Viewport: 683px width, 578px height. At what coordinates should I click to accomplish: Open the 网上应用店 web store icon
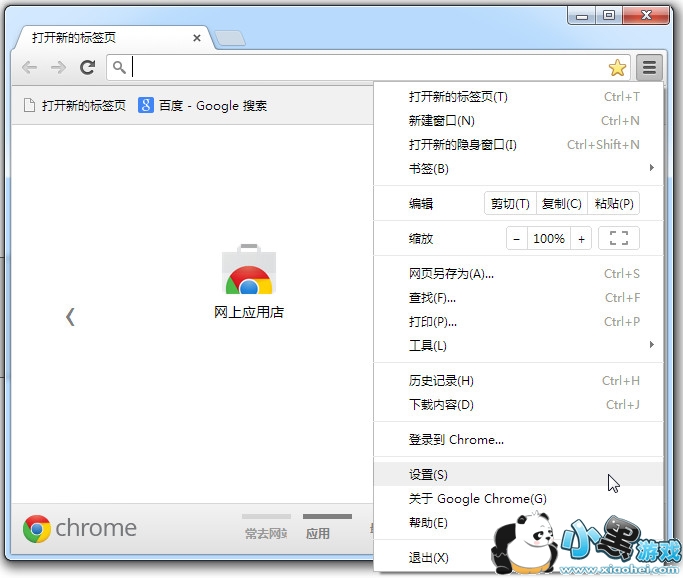249,281
